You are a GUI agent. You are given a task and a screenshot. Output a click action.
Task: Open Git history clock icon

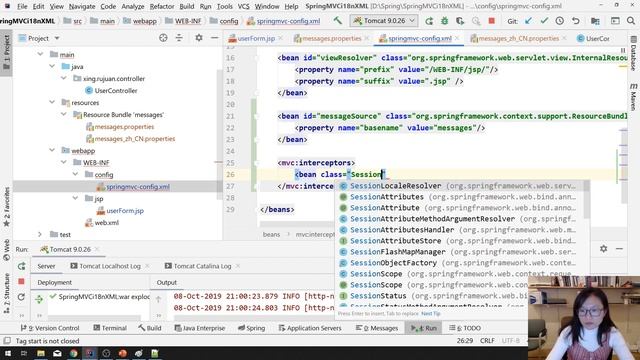coord(560,21)
